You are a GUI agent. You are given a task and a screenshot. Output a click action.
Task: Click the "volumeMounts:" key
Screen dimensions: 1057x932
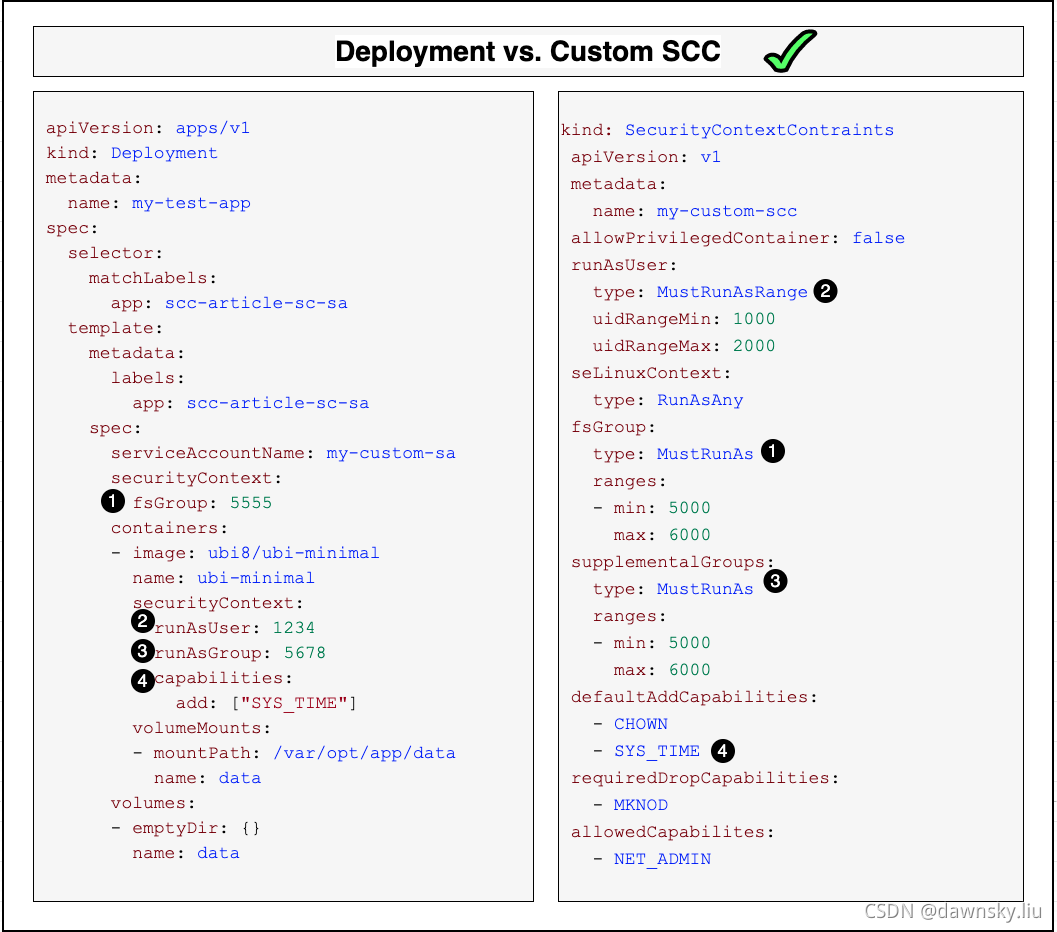pyautogui.click(x=202, y=728)
